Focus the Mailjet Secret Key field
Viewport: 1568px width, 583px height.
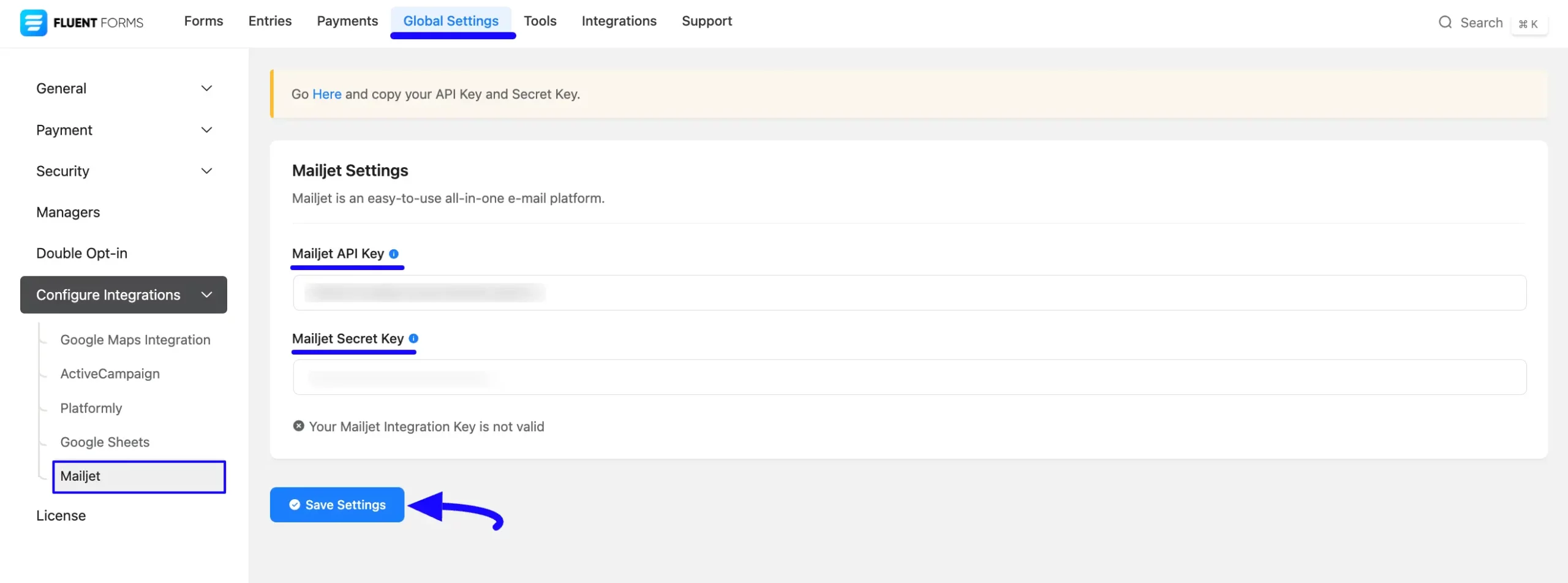909,377
